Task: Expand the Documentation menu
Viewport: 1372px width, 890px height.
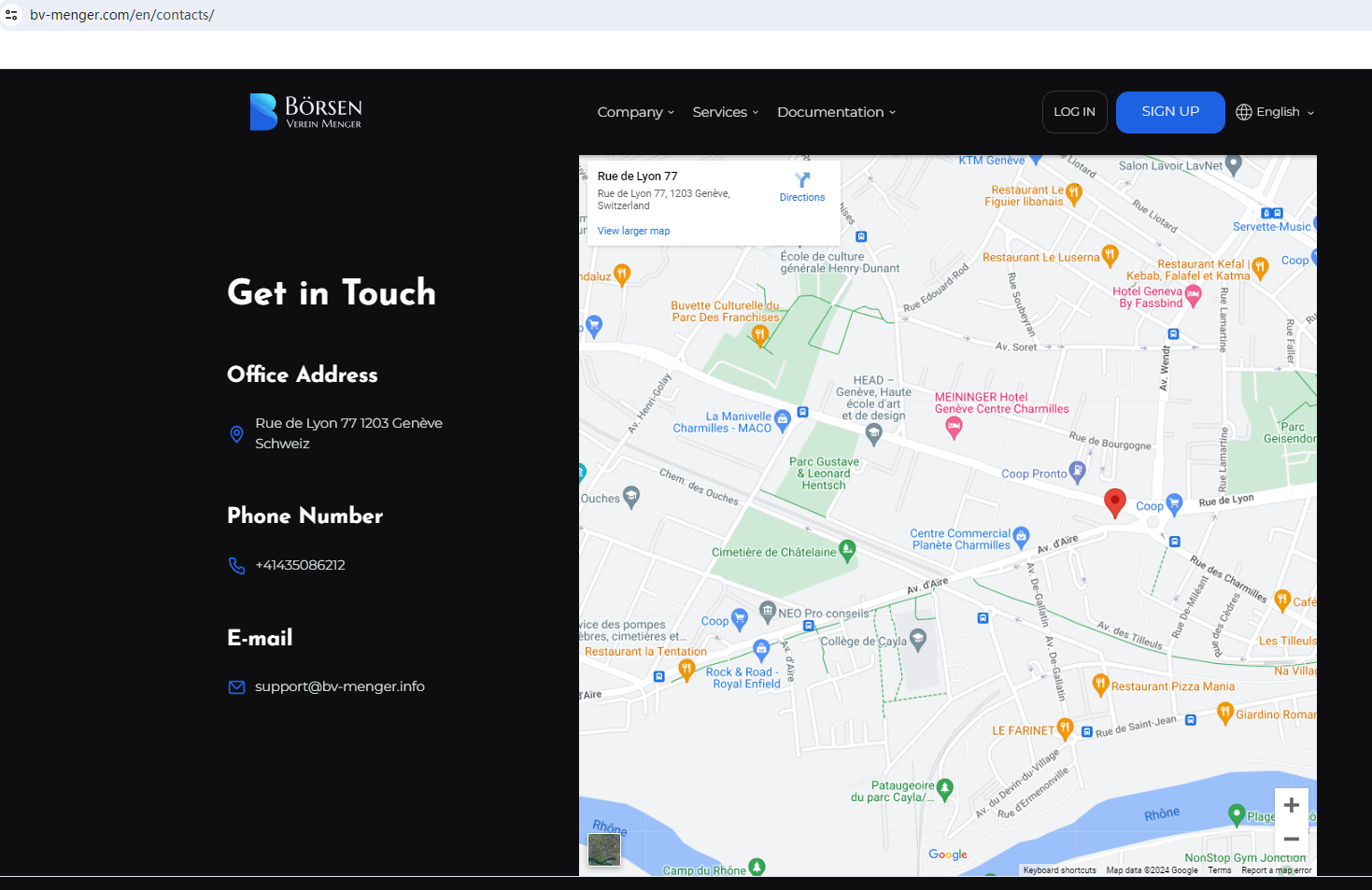Action: tap(836, 112)
